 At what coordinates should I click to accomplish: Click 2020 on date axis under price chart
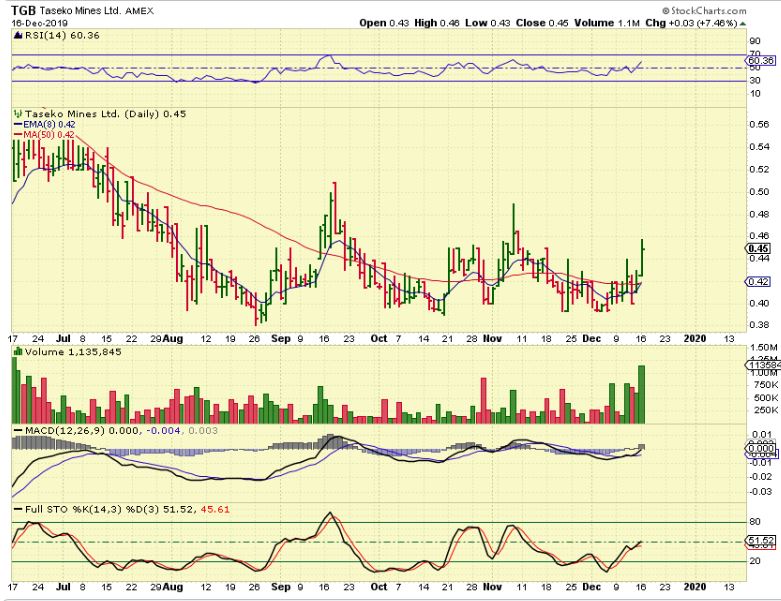tap(695, 339)
